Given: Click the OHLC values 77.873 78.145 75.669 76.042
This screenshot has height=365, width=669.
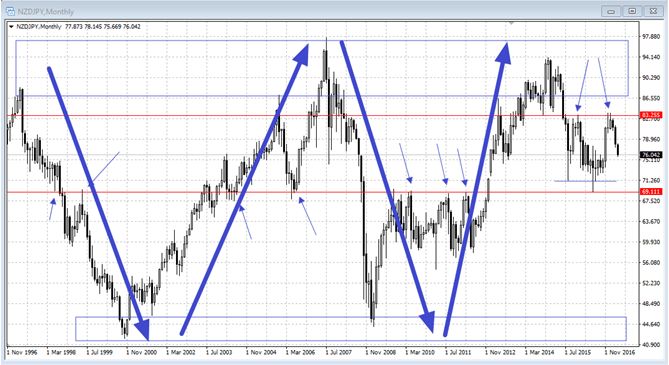Looking at the screenshot, I should click(x=103, y=27).
